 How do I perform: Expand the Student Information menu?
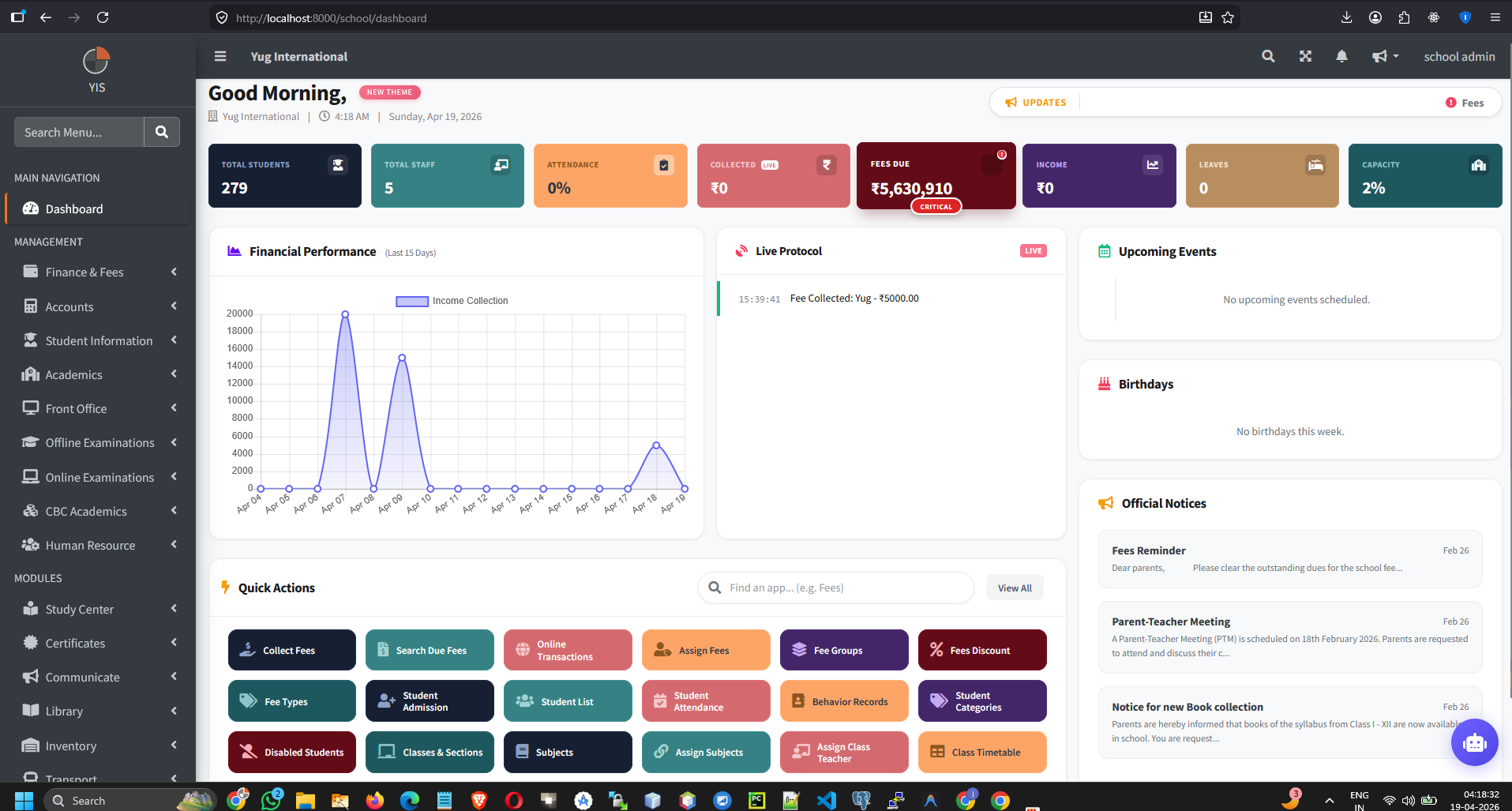click(x=99, y=340)
